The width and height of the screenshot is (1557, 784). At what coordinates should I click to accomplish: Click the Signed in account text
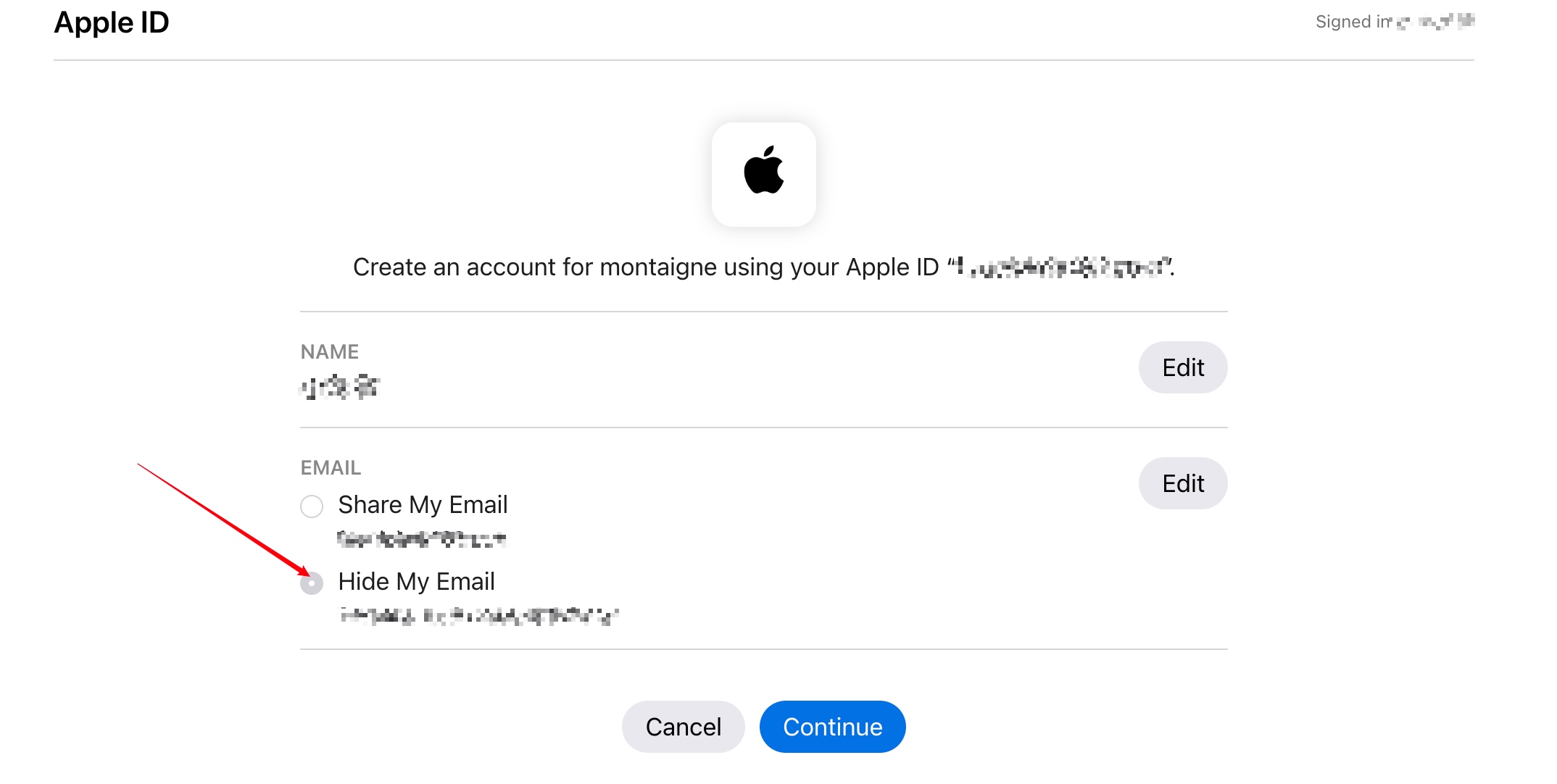click(x=1395, y=22)
